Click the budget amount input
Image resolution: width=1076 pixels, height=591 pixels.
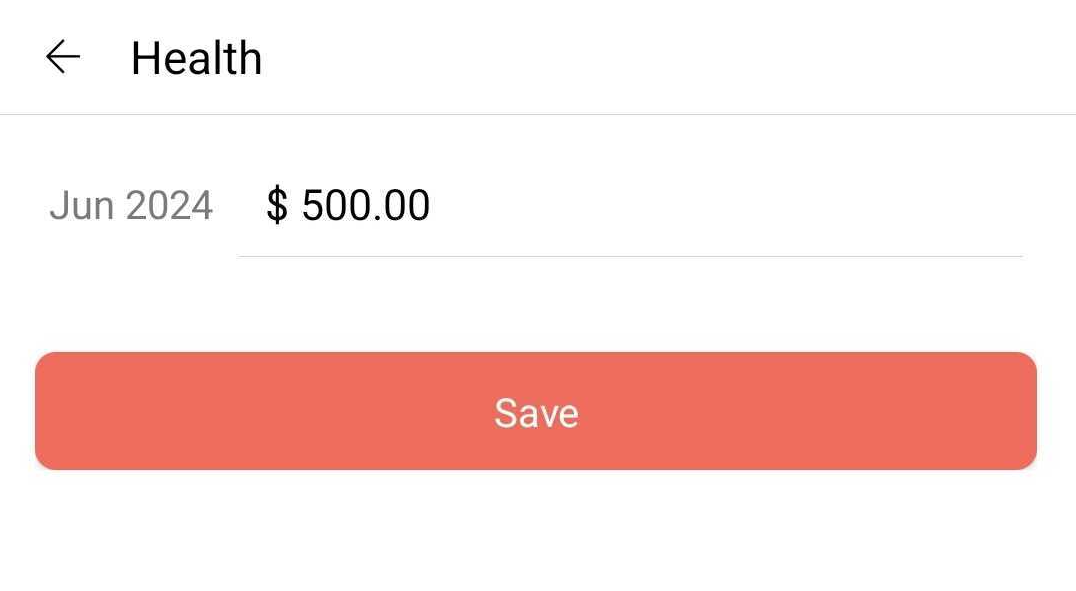(x=629, y=206)
